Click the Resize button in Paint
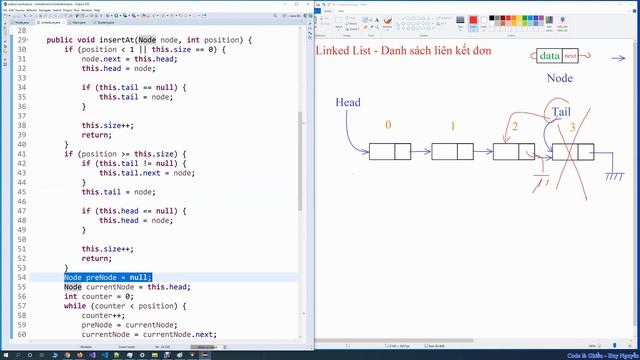 click(352, 24)
